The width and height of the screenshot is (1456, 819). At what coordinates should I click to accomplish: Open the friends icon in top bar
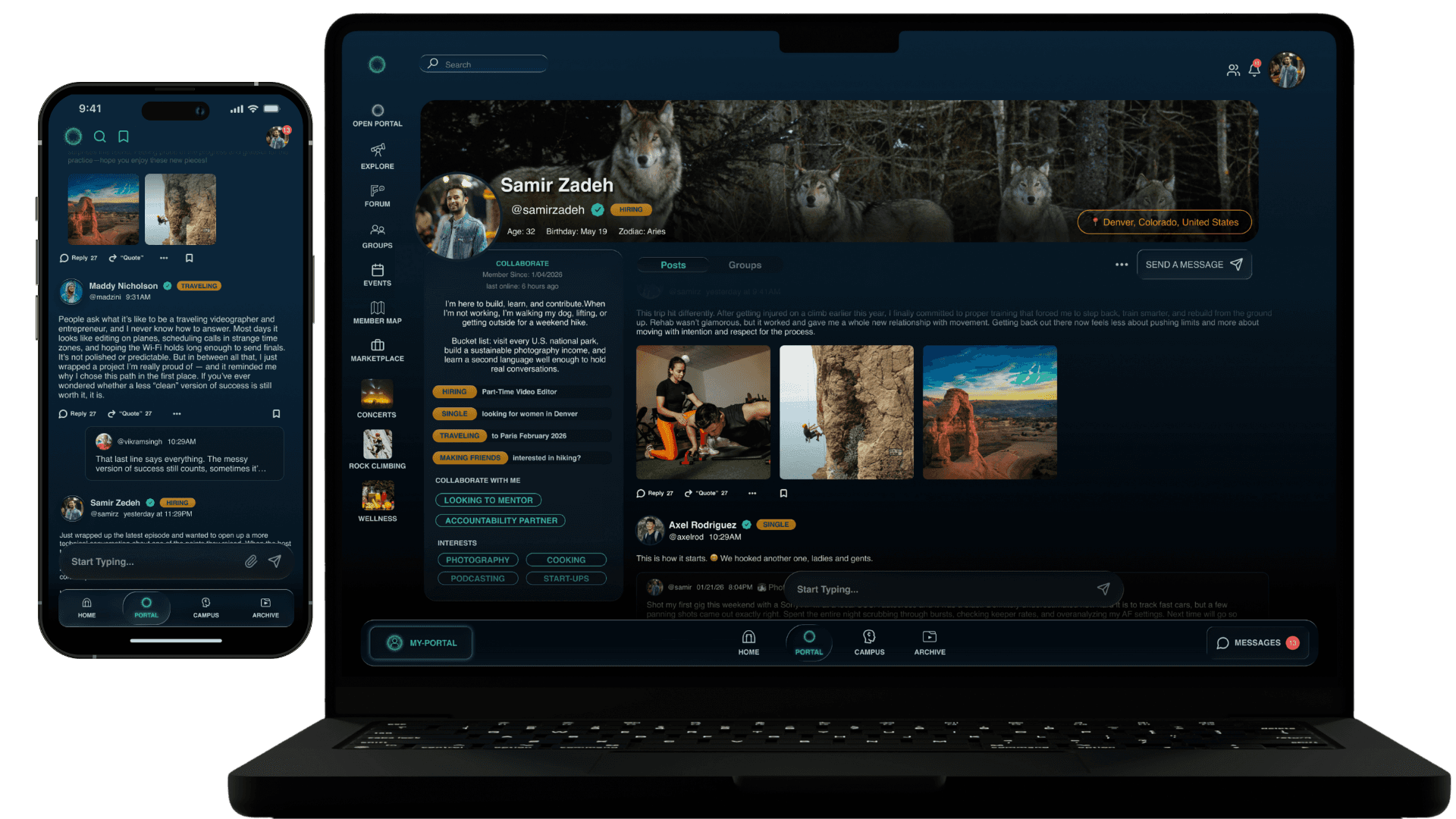pyautogui.click(x=1233, y=70)
